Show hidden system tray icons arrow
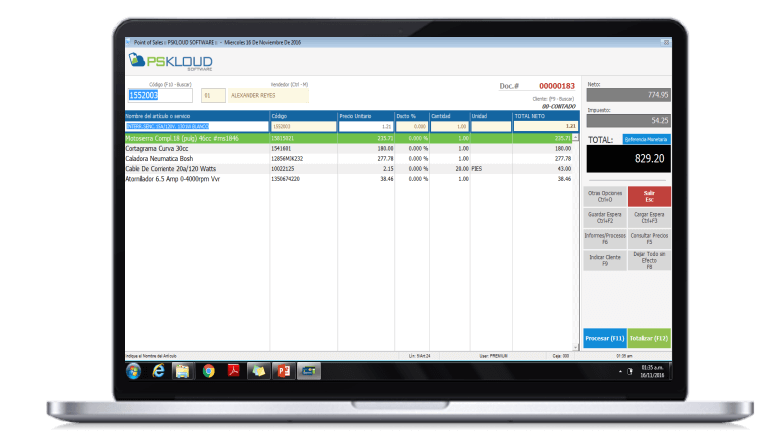 coord(620,372)
